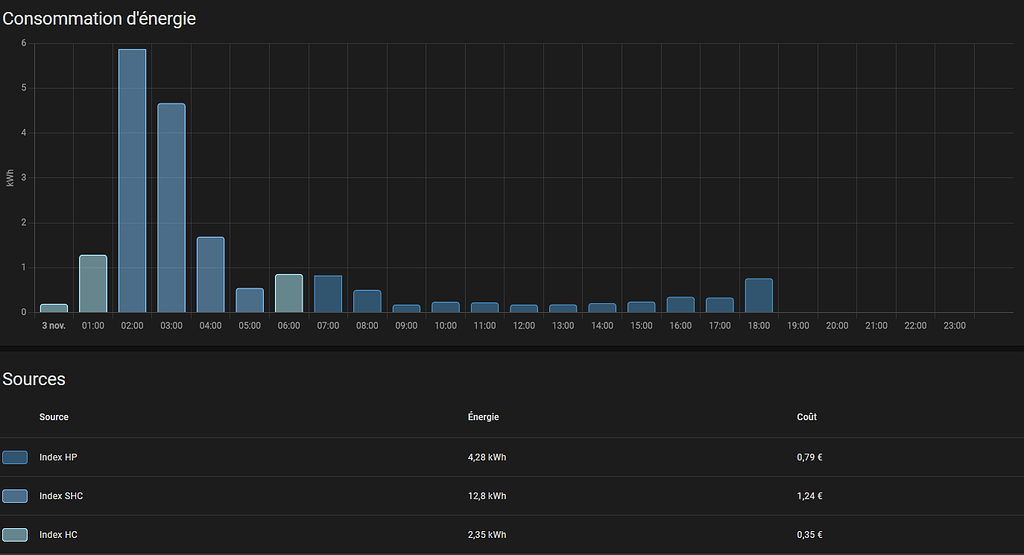The width and height of the screenshot is (1024, 555).
Task: Click the 04:00 consumption bar
Action: pyautogui.click(x=210, y=274)
